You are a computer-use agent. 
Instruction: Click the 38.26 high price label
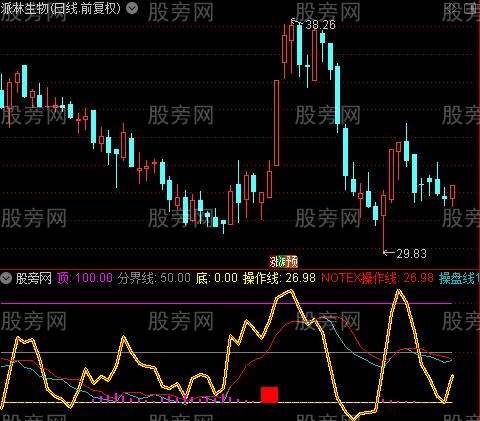(x=320, y=25)
